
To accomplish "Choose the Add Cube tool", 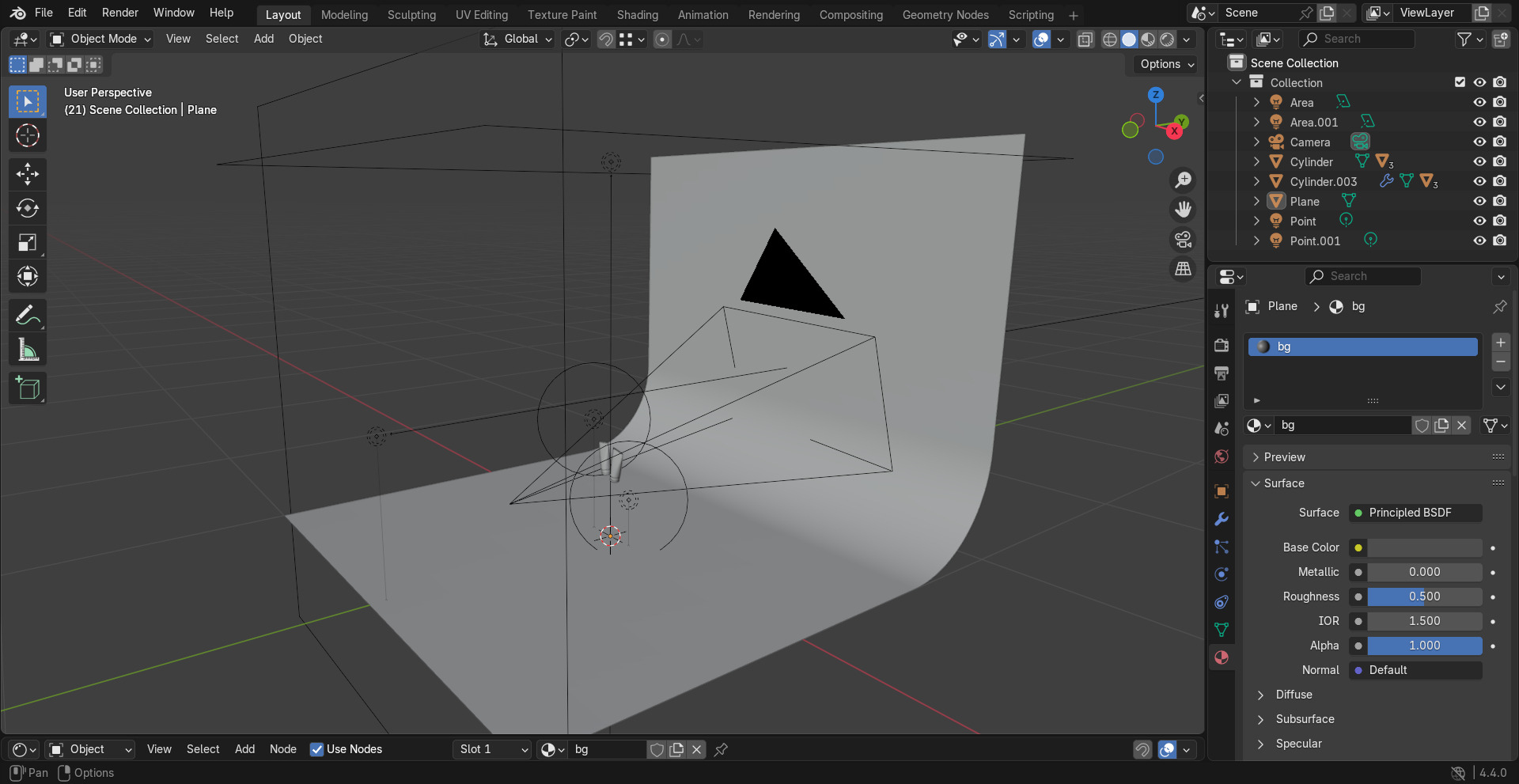I will click(28, 388).
